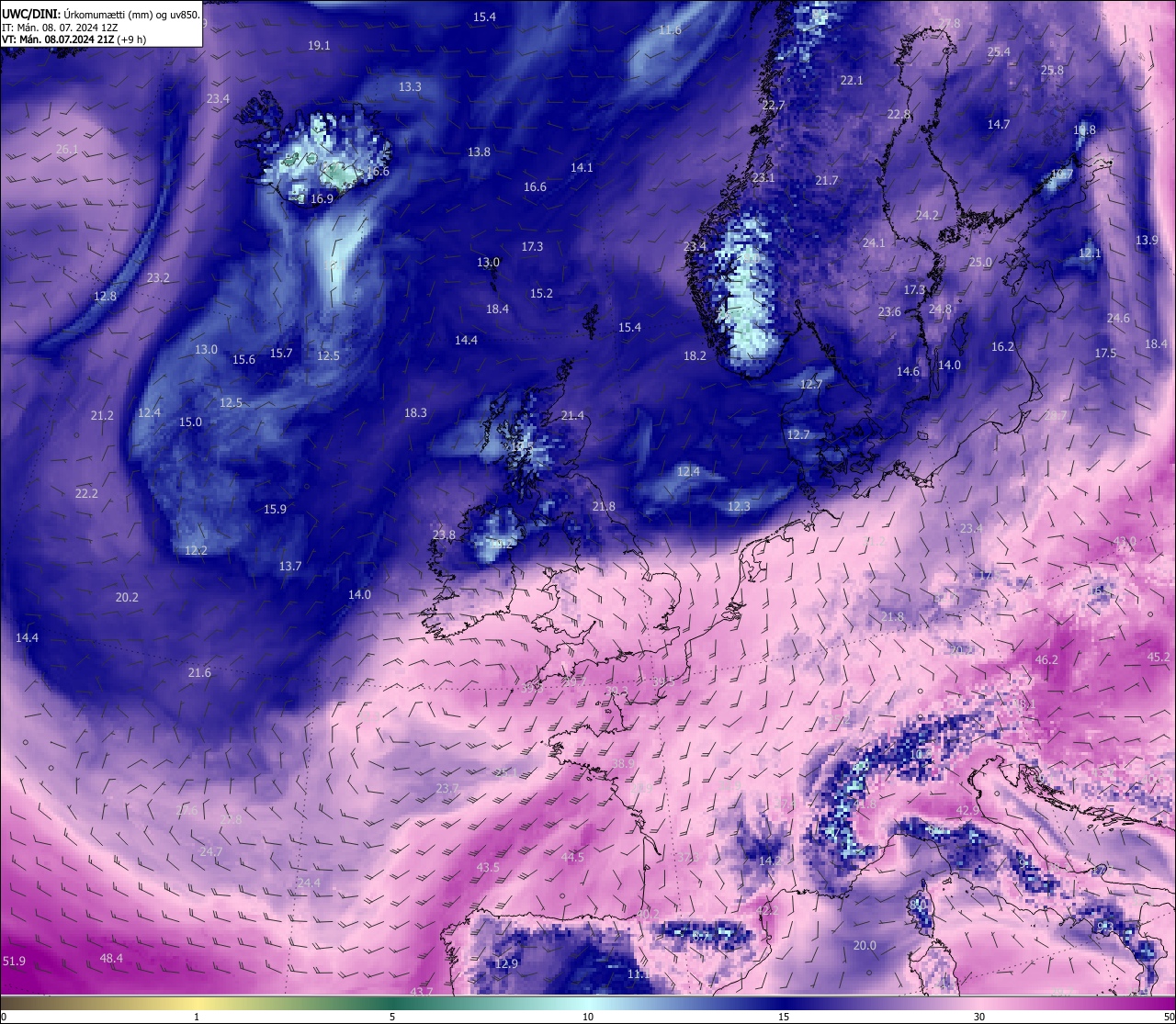Click the 0 label on the color scale
Screen dimensions: 1176x1024
pos(4,1017)
